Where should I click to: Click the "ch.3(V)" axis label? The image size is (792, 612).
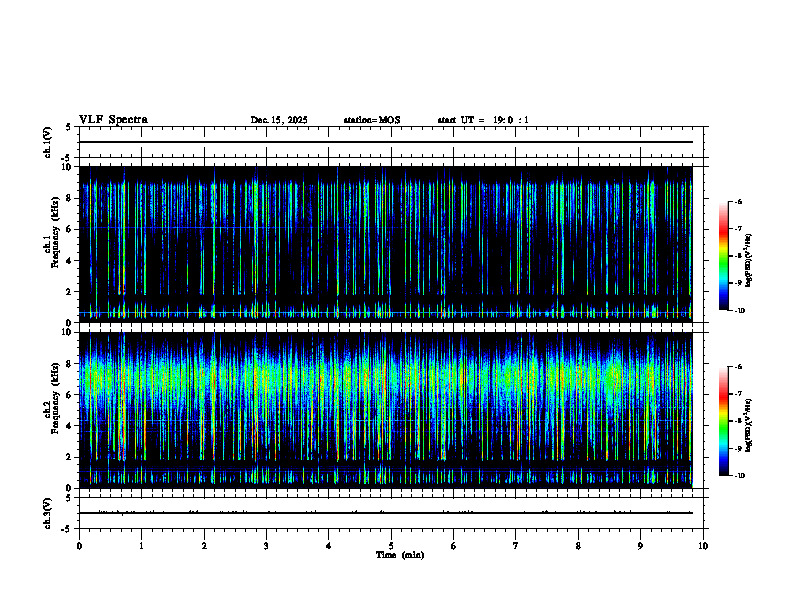[x=47, y=513]
